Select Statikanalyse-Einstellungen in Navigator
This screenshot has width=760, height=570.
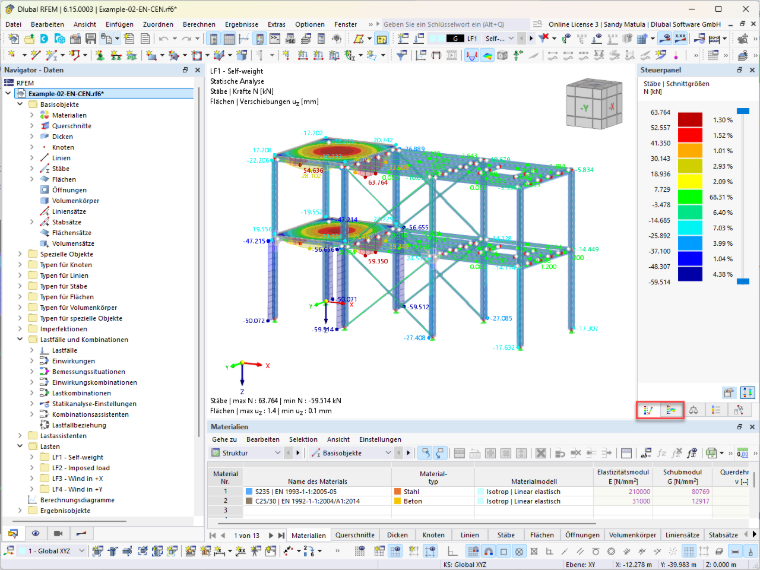pos(94,404)
